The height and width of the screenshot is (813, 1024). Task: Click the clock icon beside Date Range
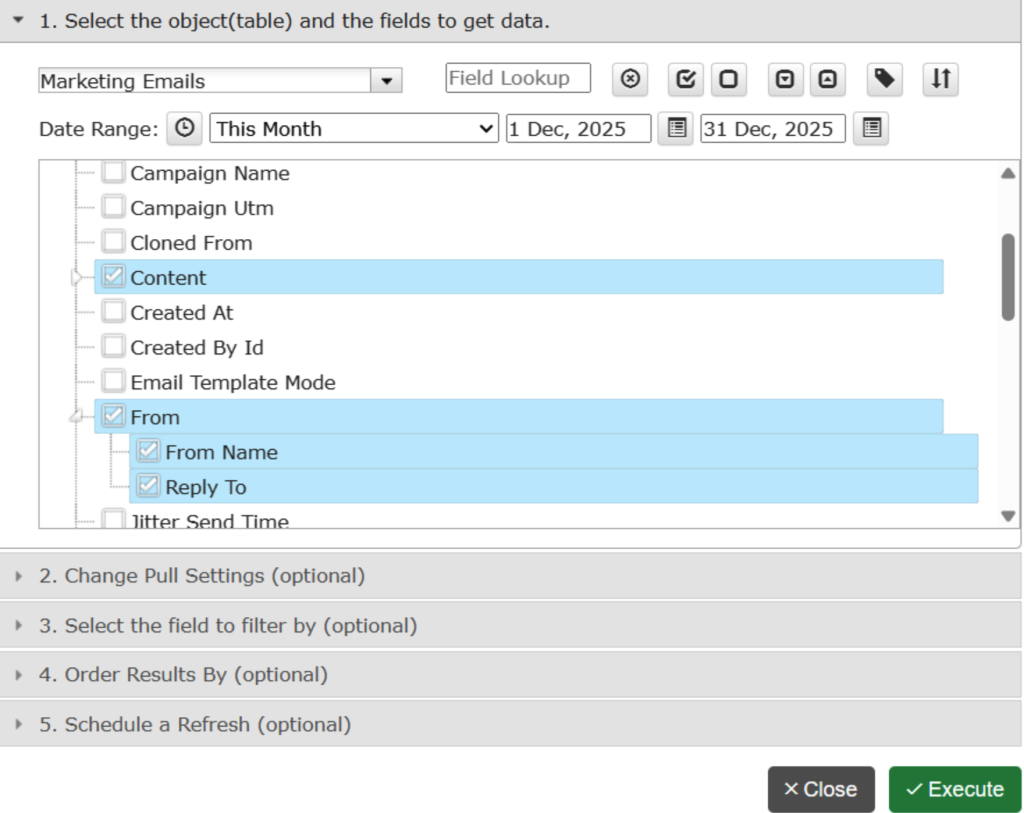(184, 128)
